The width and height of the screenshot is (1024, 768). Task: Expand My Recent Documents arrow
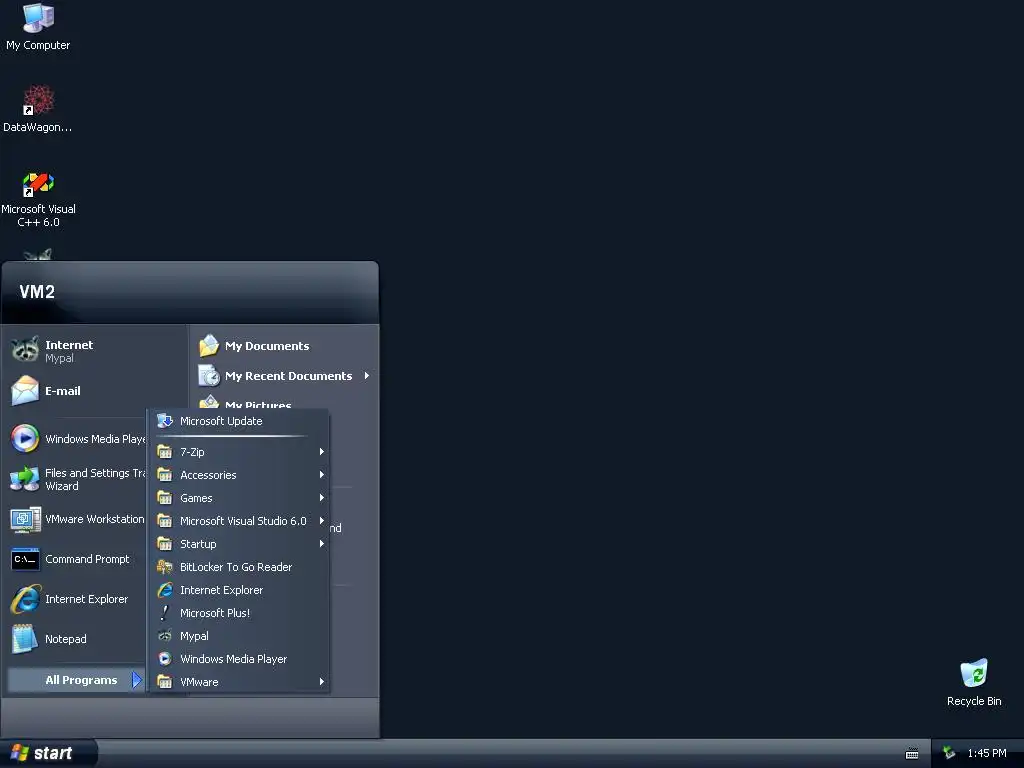366,376
